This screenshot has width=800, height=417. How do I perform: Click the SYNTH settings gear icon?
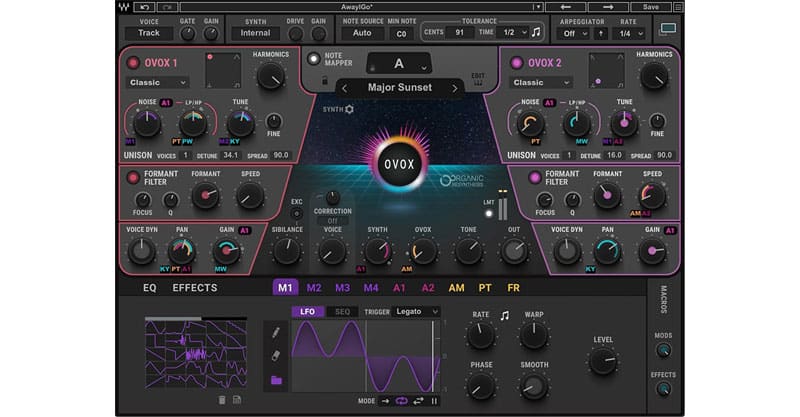pyautogui.click(x=349, y=109)
